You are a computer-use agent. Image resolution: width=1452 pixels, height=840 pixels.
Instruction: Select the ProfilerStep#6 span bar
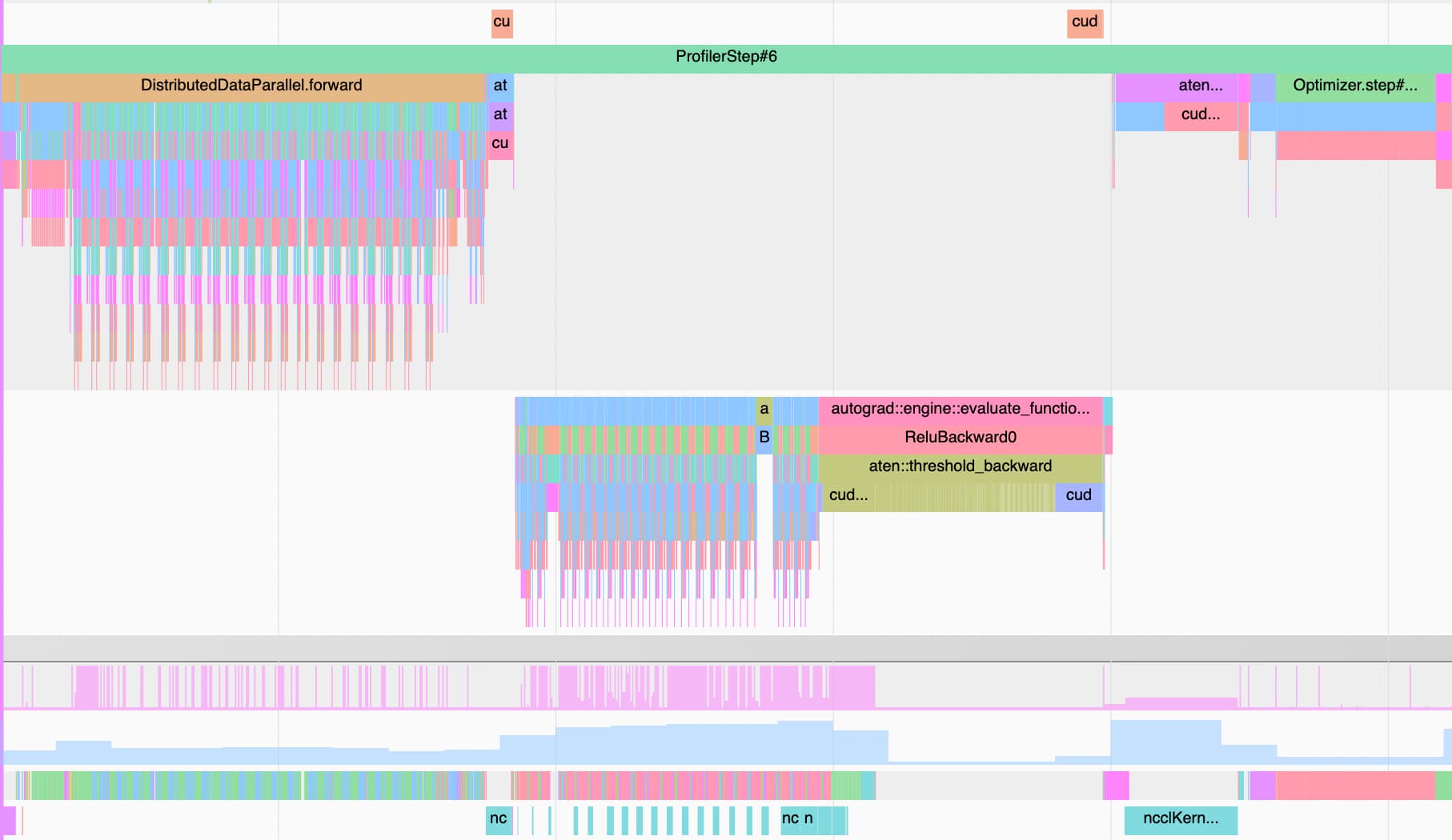(x=725, y=58)
